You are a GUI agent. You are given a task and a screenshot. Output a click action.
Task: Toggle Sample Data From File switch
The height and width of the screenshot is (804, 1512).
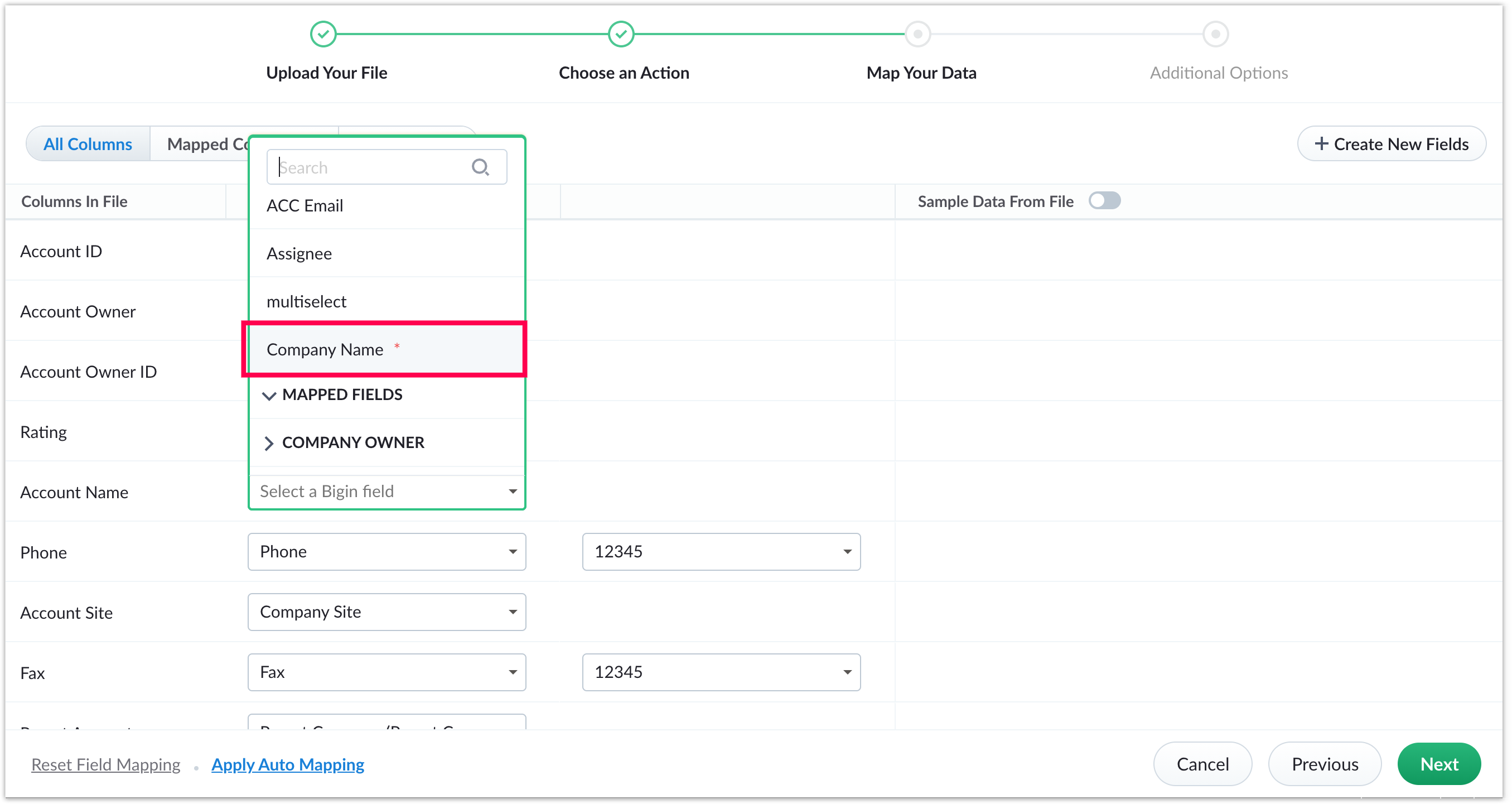pyautogui.click(x=1104, y=201)
